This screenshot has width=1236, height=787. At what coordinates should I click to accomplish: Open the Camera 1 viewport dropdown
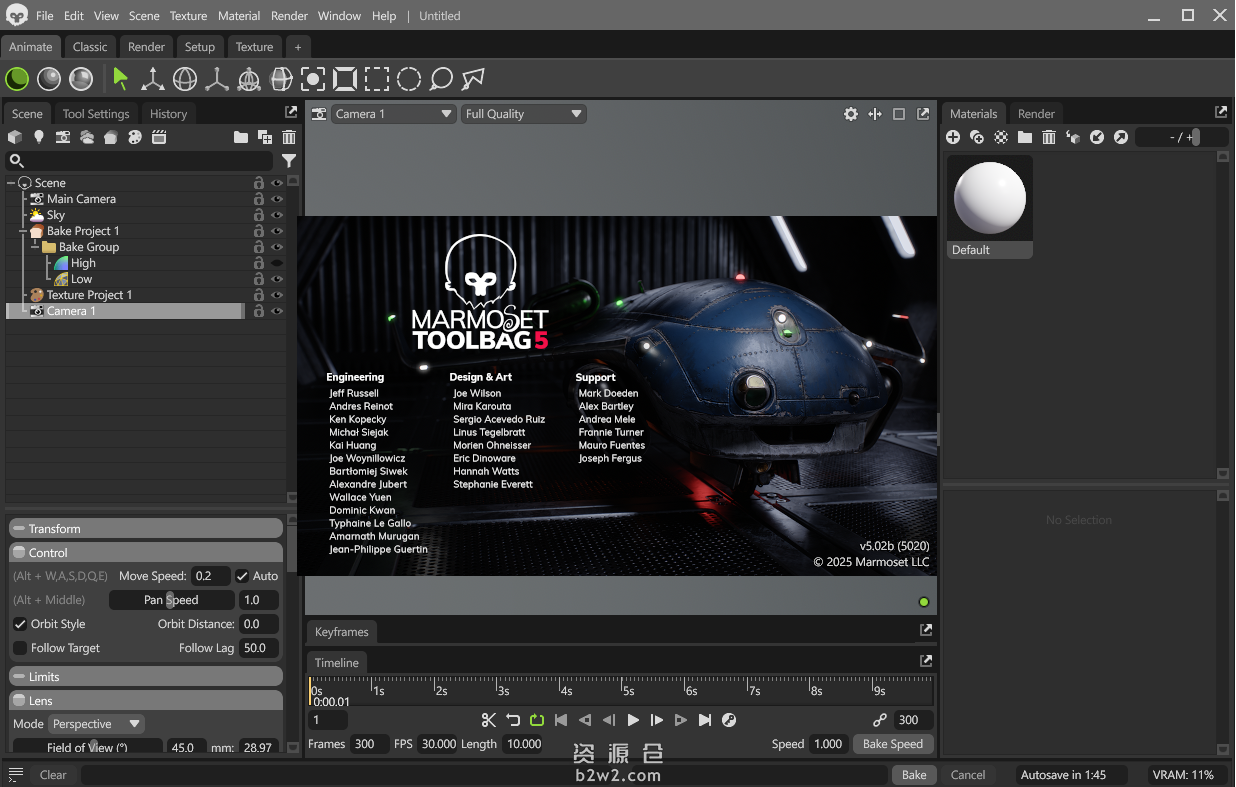click(x=394, y=114)
